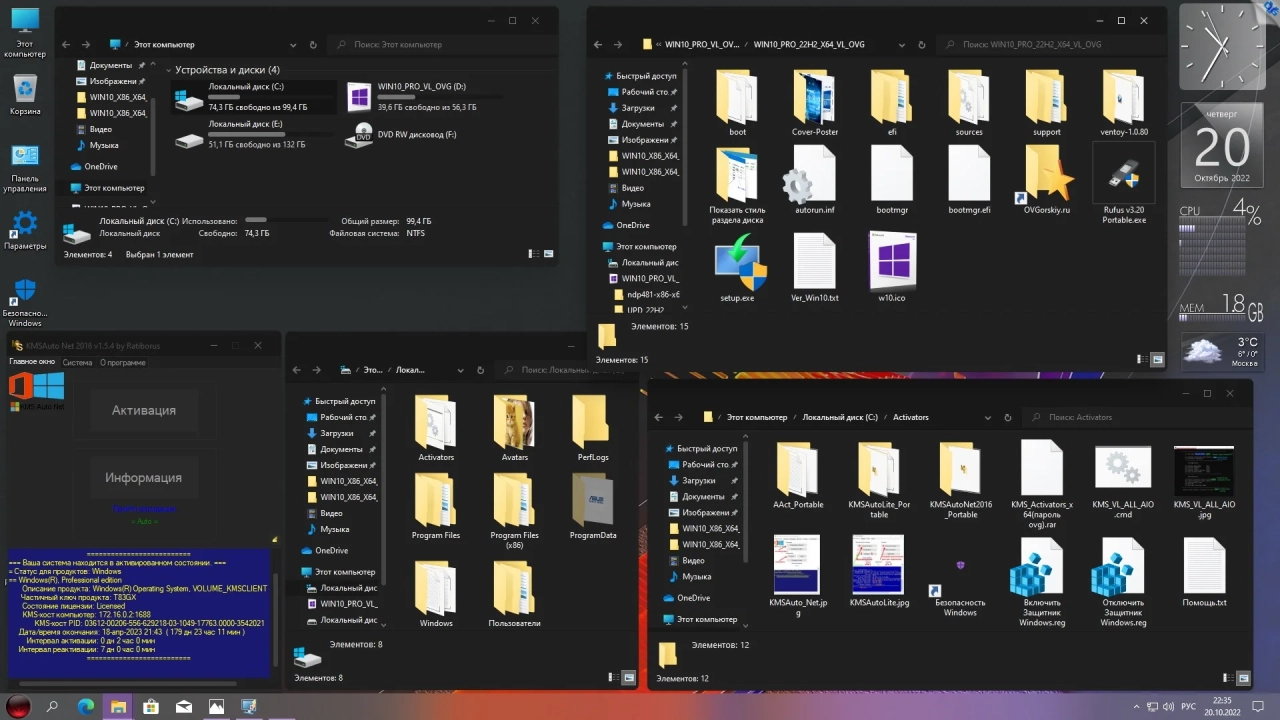
Task: Refresh the Activators window
Action: pyautogui.click(x=1006, y=417)
